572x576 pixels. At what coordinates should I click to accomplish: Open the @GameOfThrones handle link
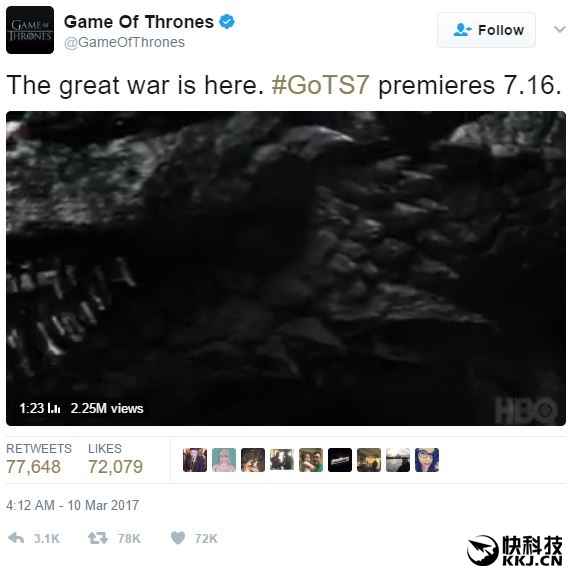coord(124,42)
